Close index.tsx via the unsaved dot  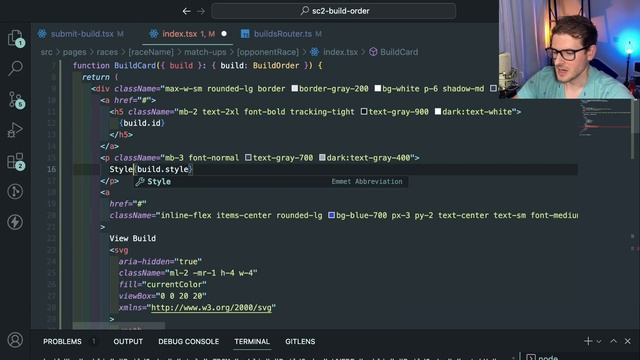(x=224, y=34)
